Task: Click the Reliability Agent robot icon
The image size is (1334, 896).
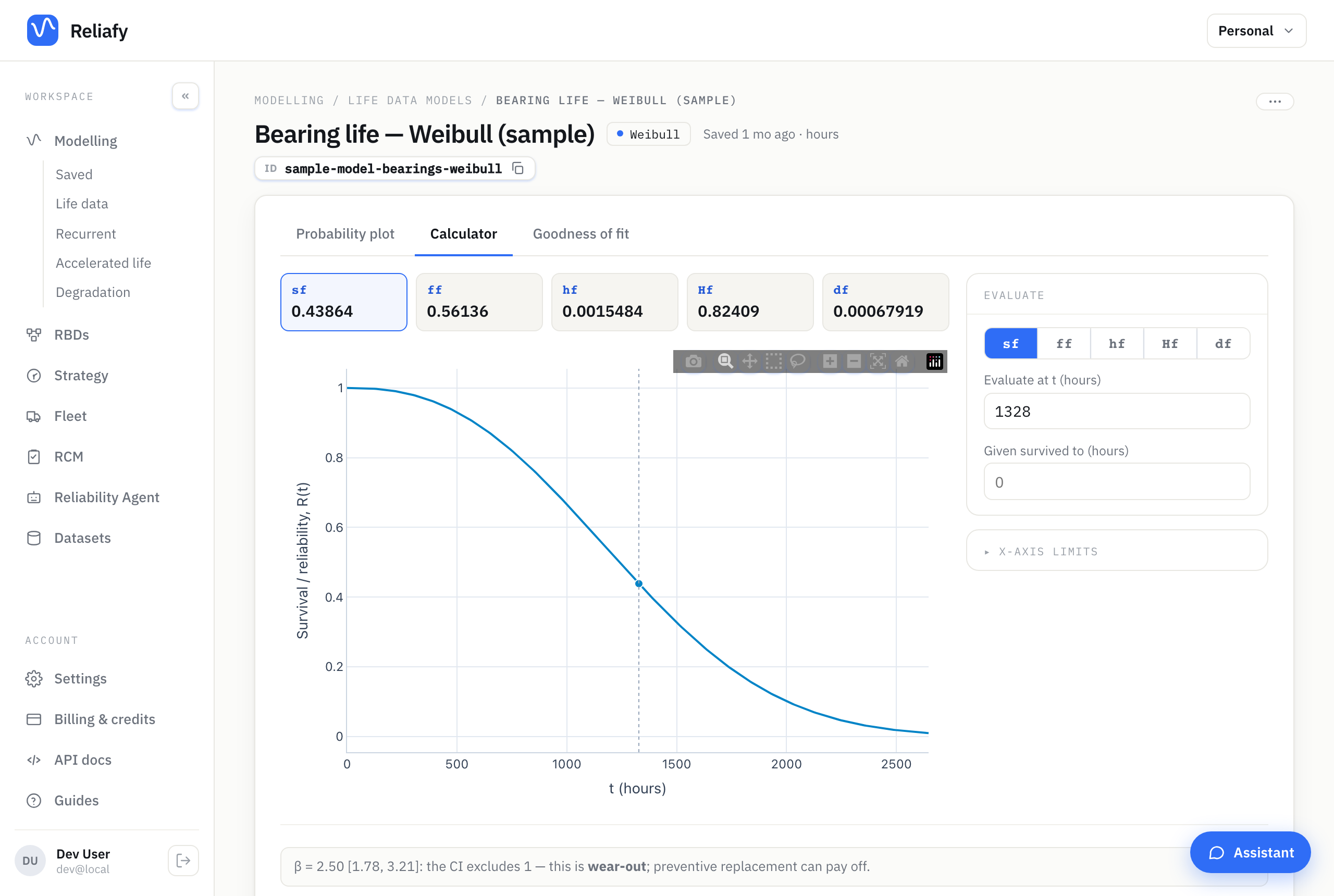Action: click(34, 497)
